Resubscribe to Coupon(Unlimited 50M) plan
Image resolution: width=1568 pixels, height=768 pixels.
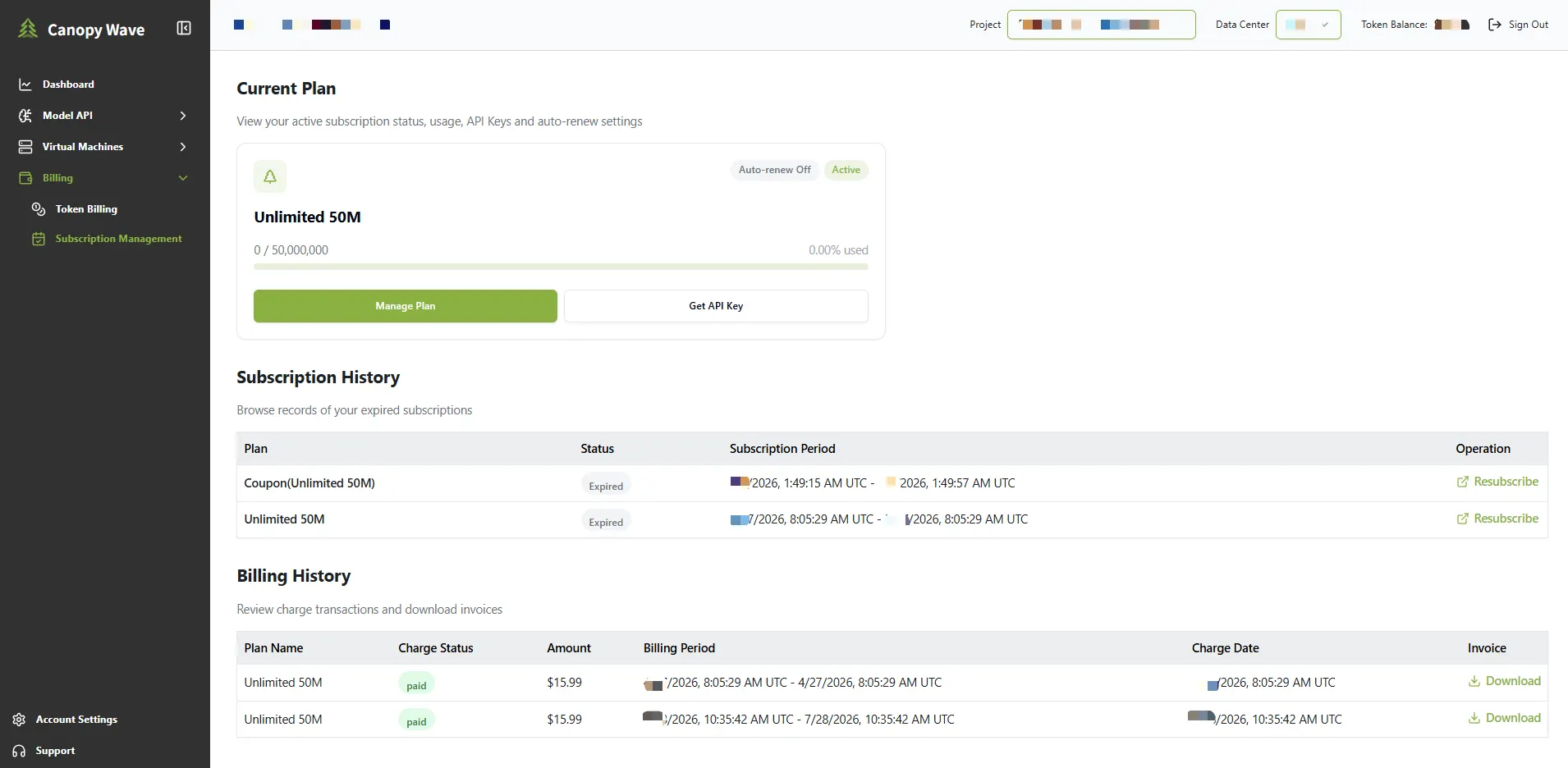[x=1497, y=482]
